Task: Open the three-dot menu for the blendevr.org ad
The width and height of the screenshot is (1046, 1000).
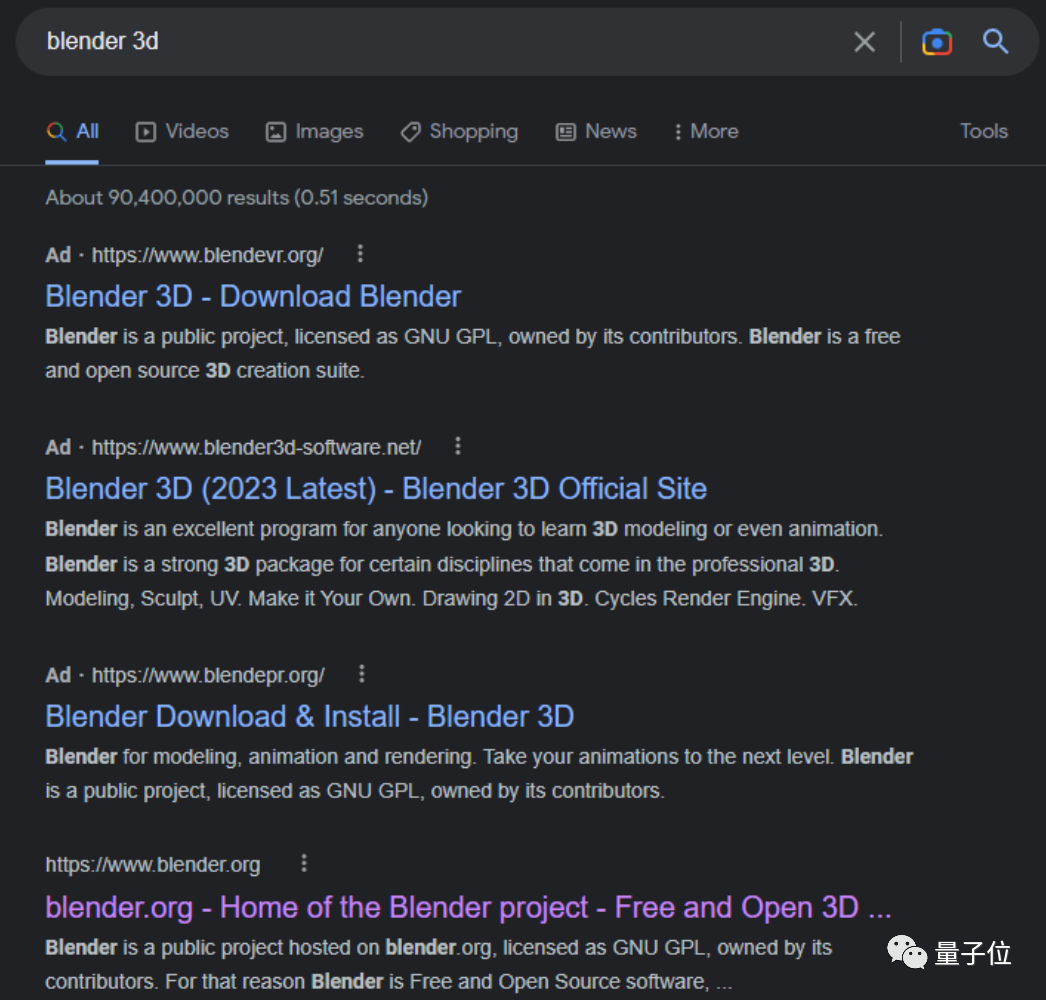Action: [360, 254]
